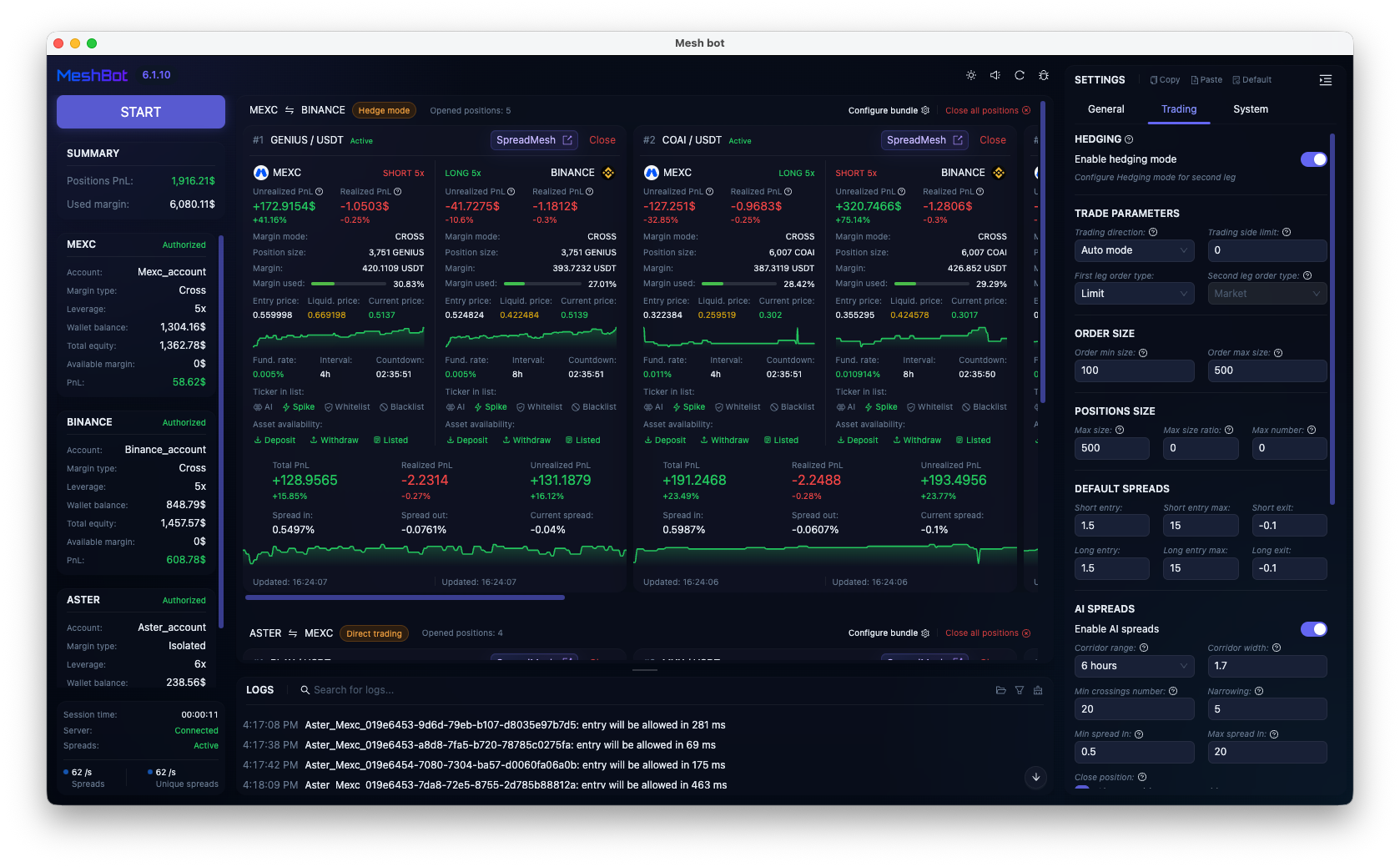
Task: Click the clear logs icon
Action: 1038,690
